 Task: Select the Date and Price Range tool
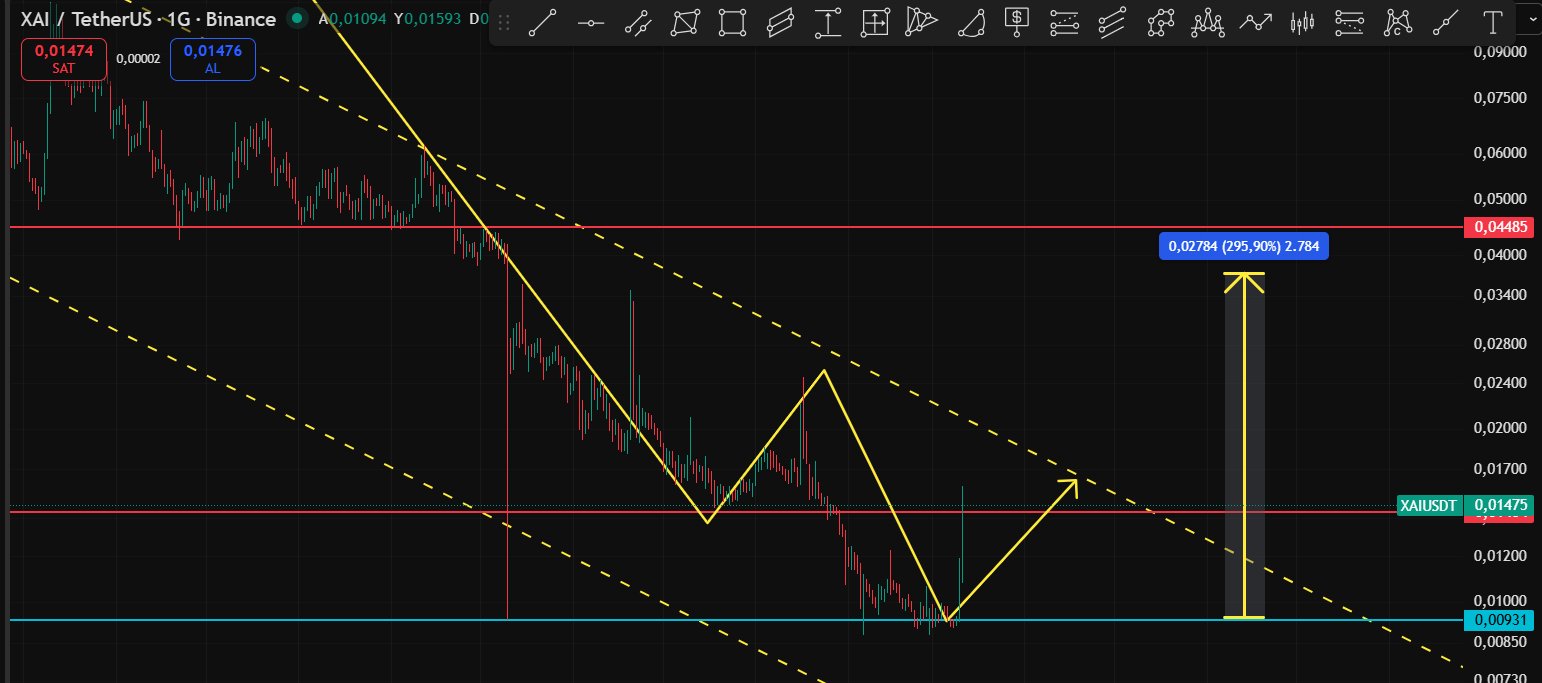875,22
